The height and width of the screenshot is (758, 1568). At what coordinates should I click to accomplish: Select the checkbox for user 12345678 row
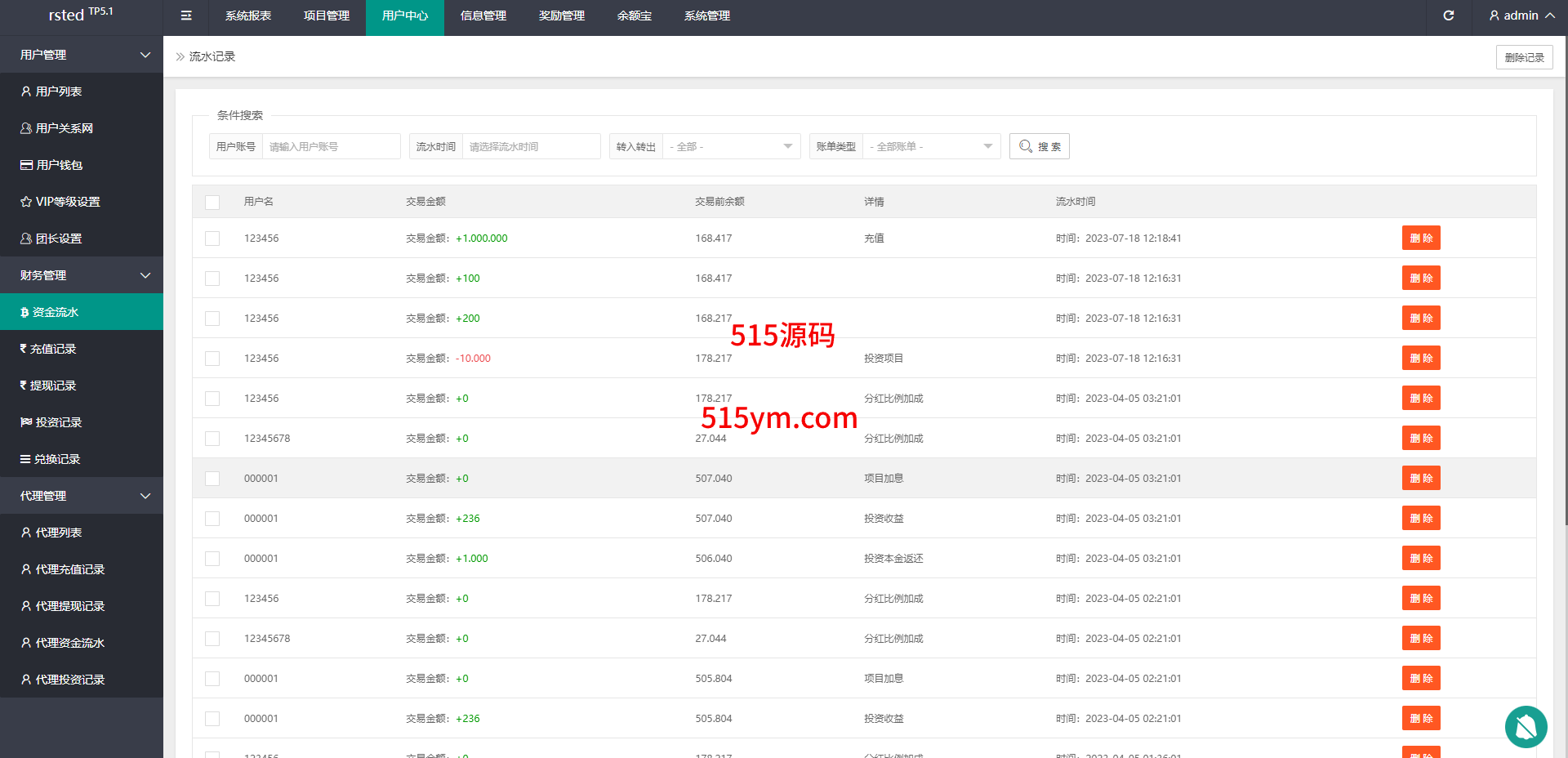212,439
